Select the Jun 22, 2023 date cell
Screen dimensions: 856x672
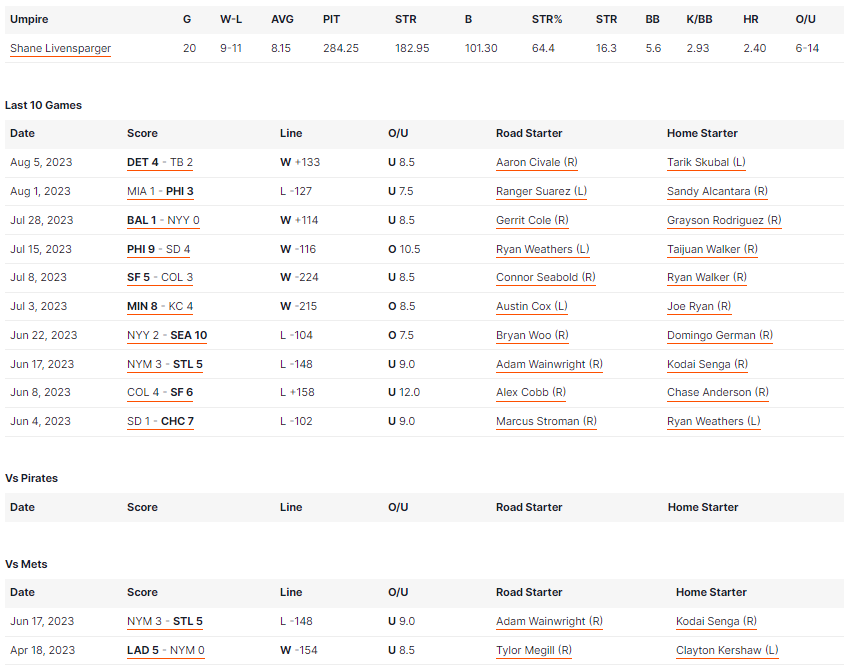(44, 335)
